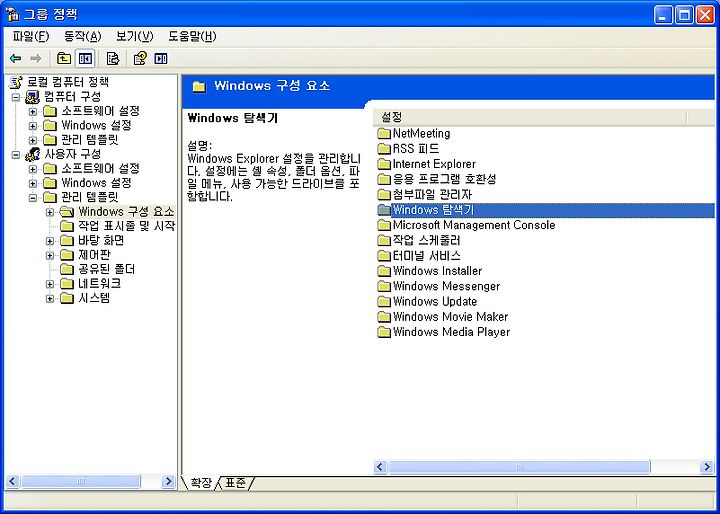The height and width of the screenshot is (514, 720).
Task: Click the Microsoft Management Console folder icon
Action: pyautogui.click(x=384, y=225)
